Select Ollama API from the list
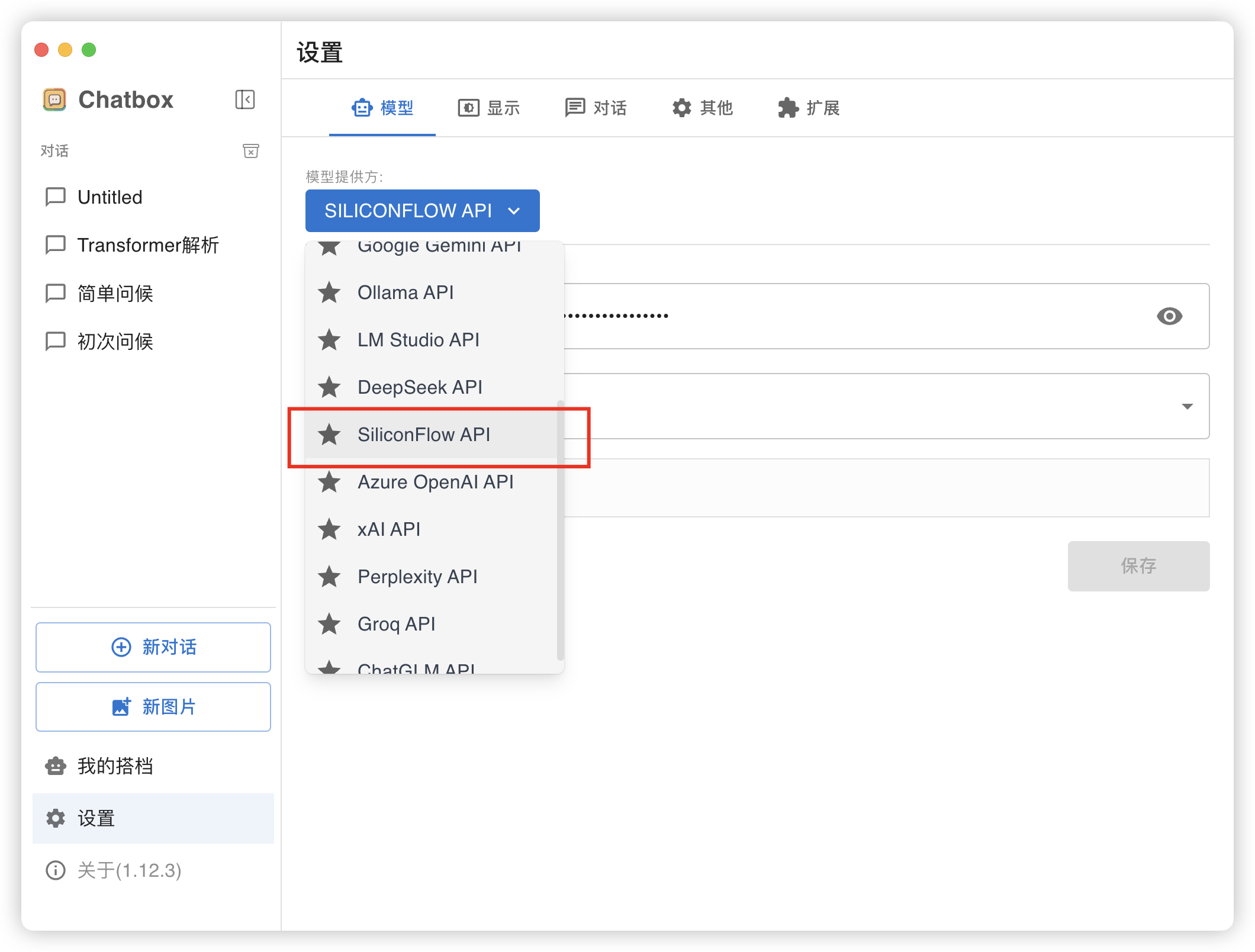 point(432,292)
